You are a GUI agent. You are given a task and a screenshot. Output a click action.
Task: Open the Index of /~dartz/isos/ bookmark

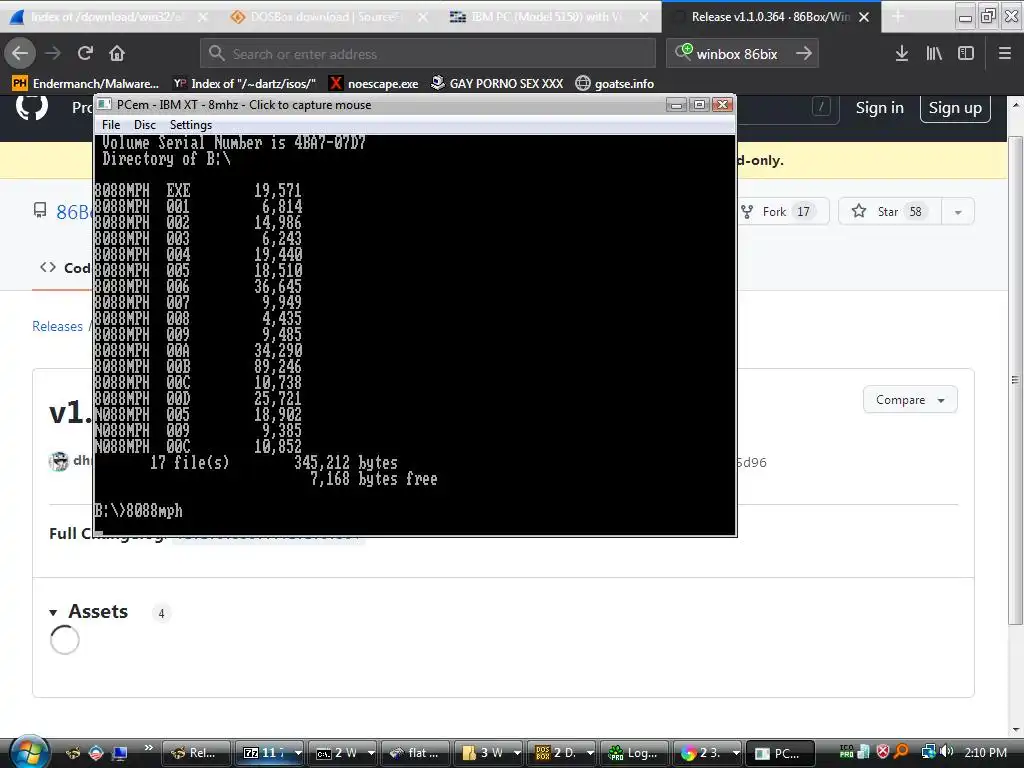245,84
